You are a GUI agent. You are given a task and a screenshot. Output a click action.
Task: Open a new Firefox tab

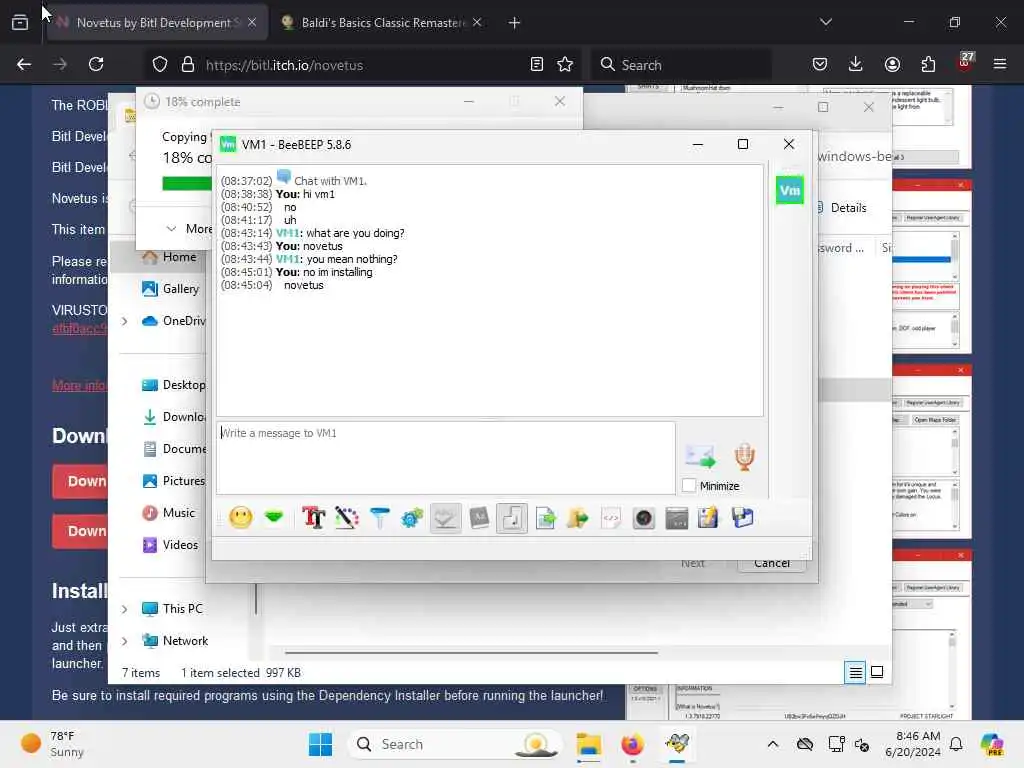tap(514, 23)
